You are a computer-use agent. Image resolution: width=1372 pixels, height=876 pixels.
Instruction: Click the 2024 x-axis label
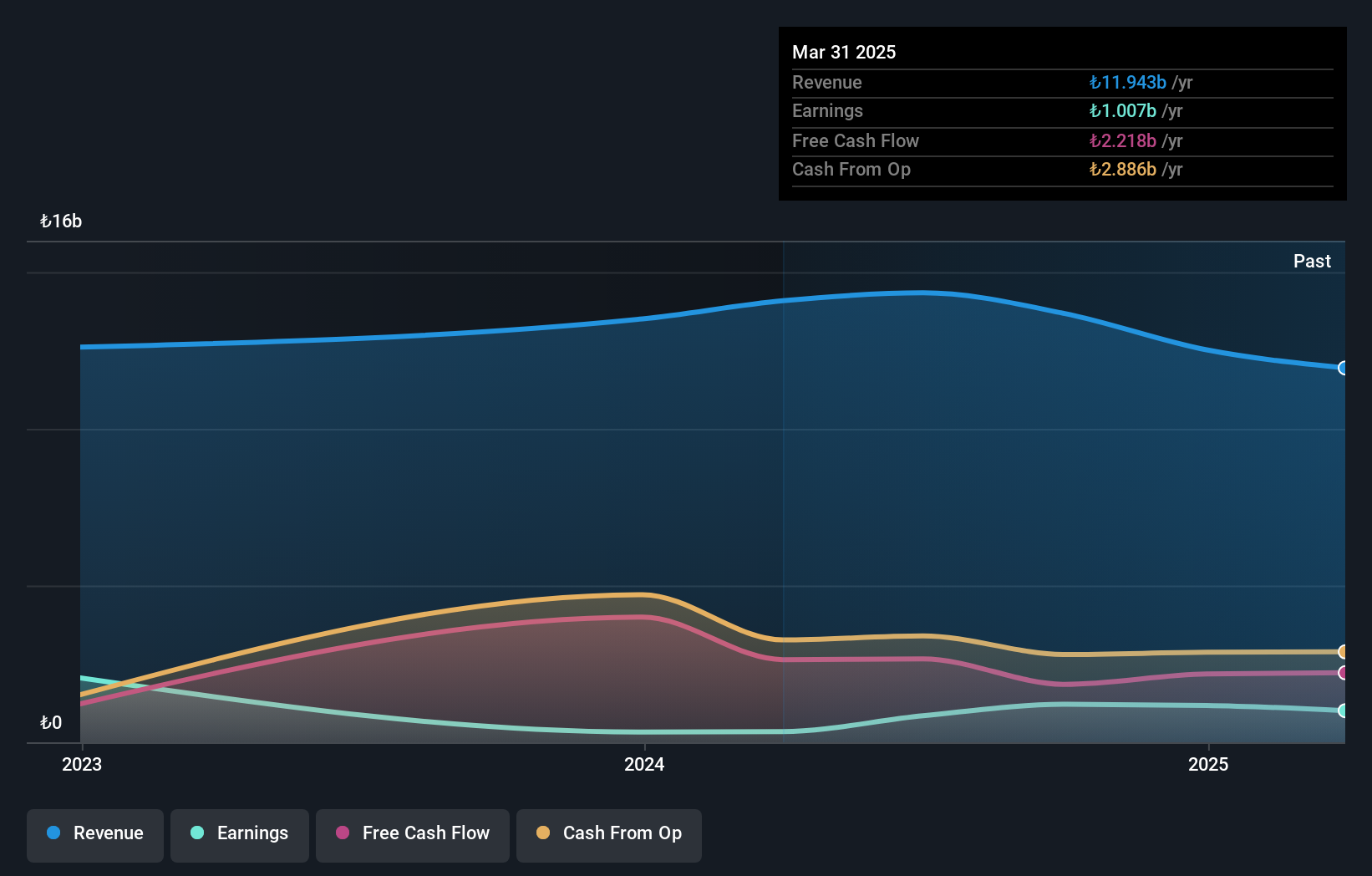(x=644, y=764)
